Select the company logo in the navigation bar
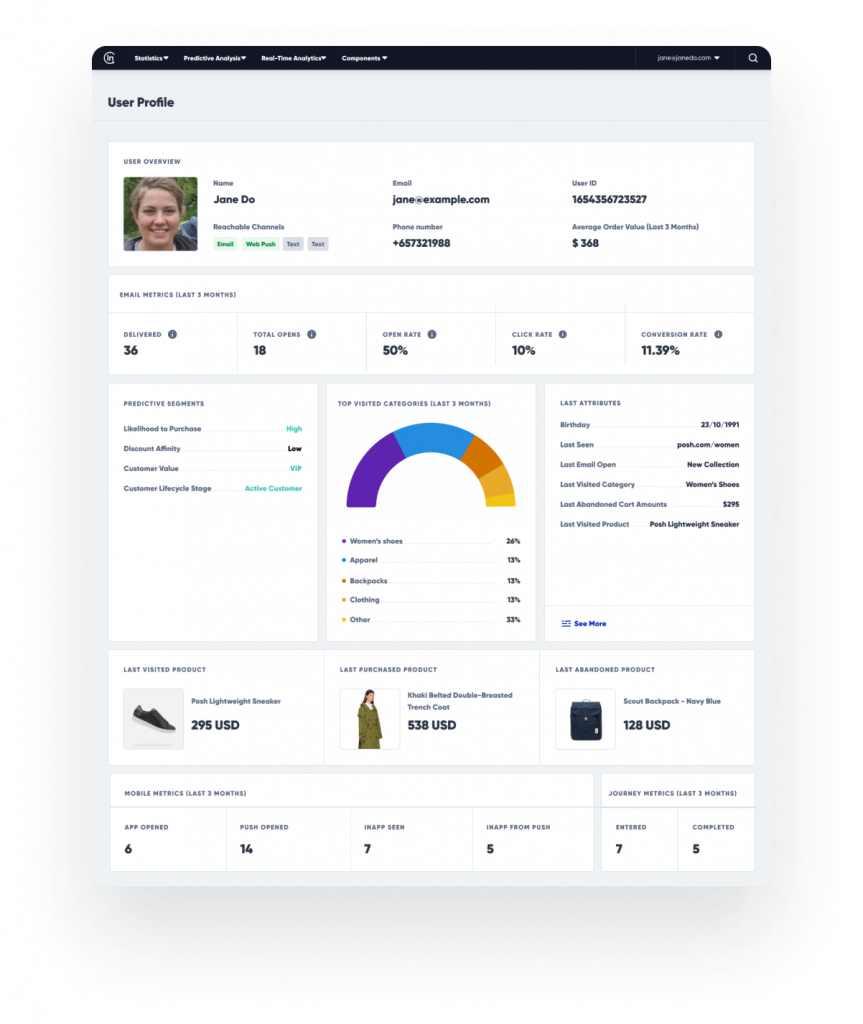Viewport: 863px width, 1024px height. coord(110,57)
